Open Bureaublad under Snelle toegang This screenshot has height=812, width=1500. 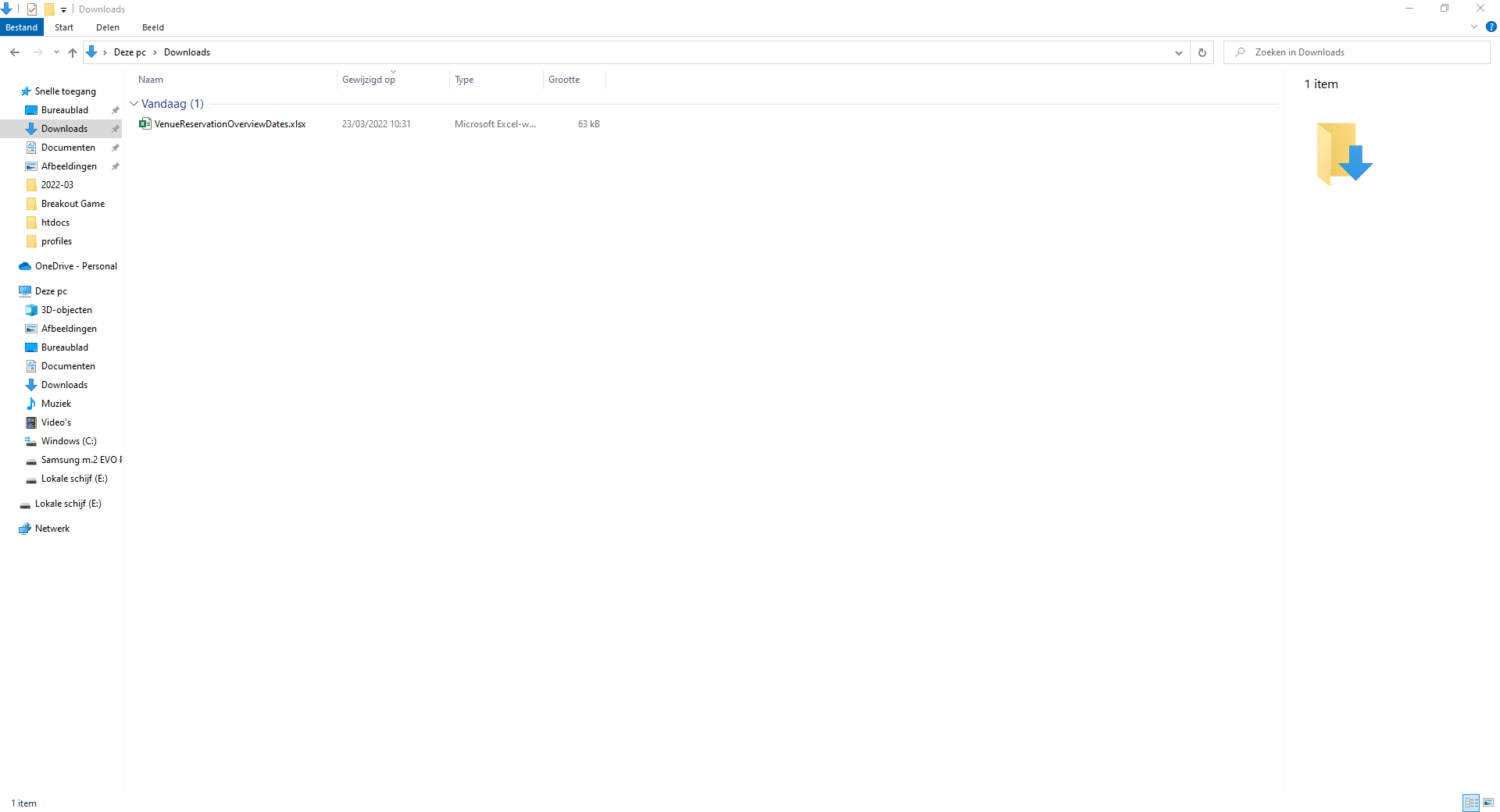[65, 110]
